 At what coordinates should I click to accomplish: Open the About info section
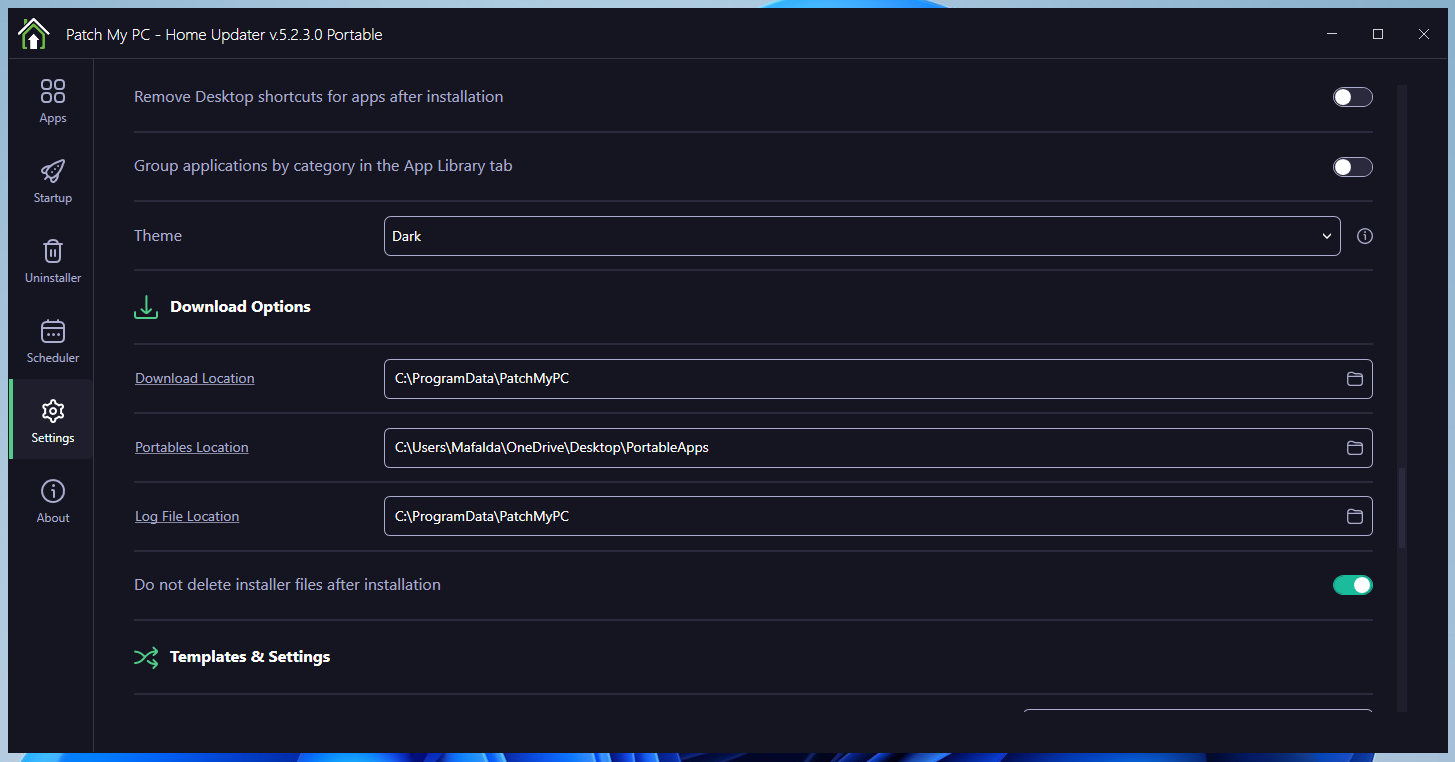tap(53, 501)
